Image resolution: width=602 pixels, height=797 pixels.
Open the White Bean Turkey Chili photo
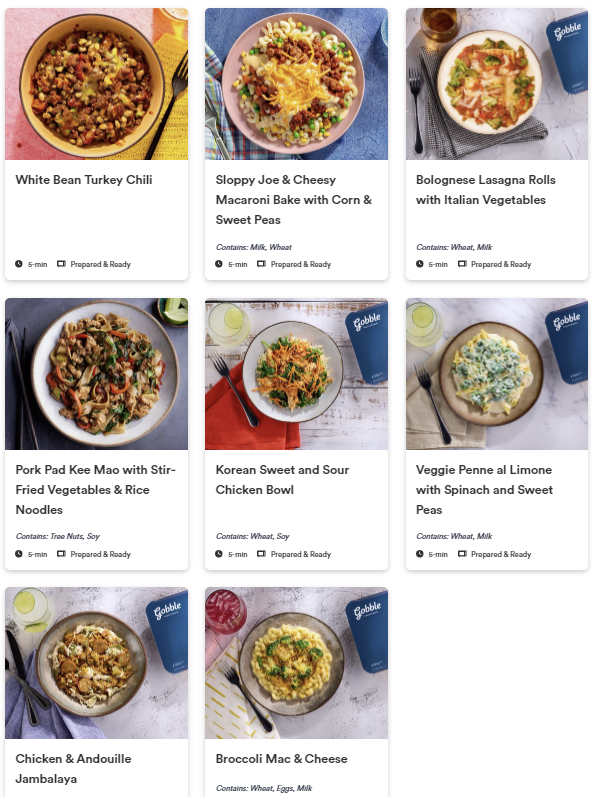[x=96, y=84]
